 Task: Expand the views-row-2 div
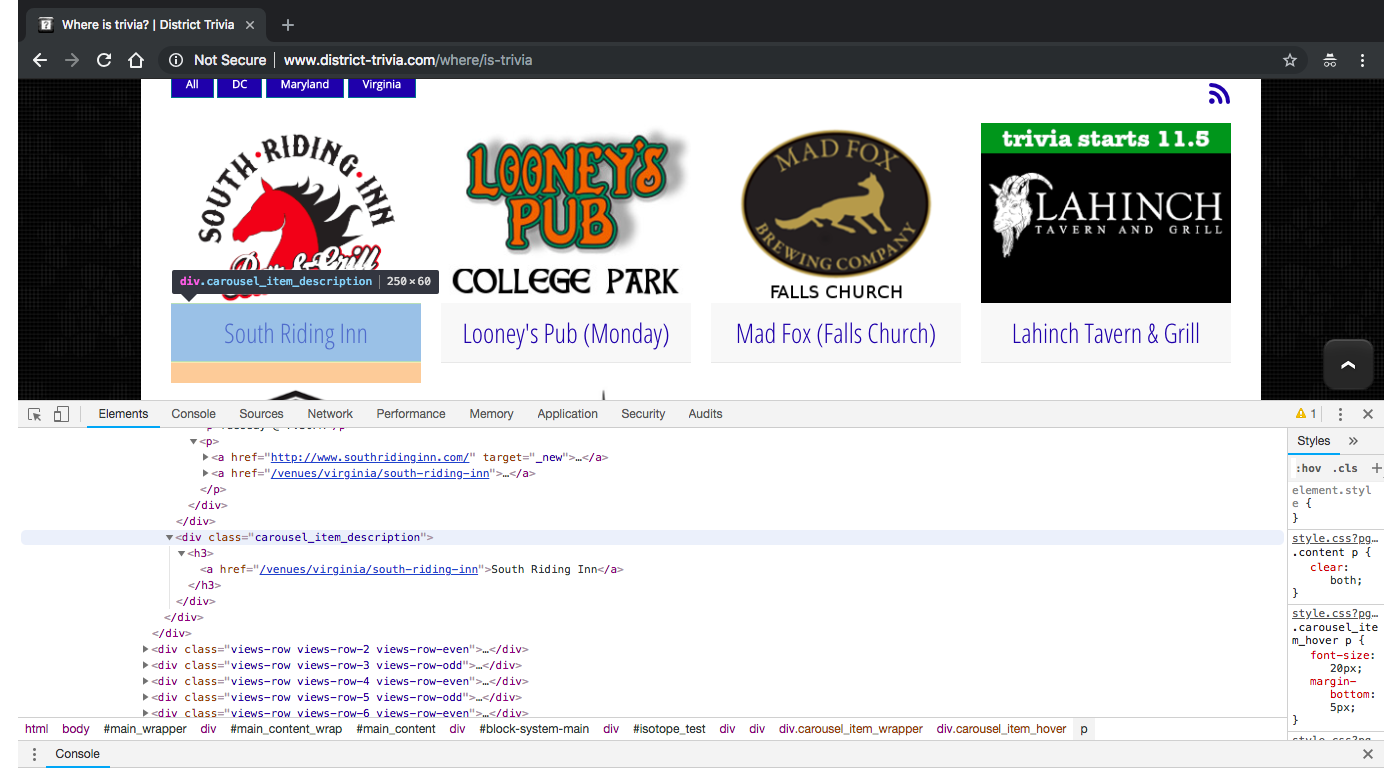click(x=148, y=650)
